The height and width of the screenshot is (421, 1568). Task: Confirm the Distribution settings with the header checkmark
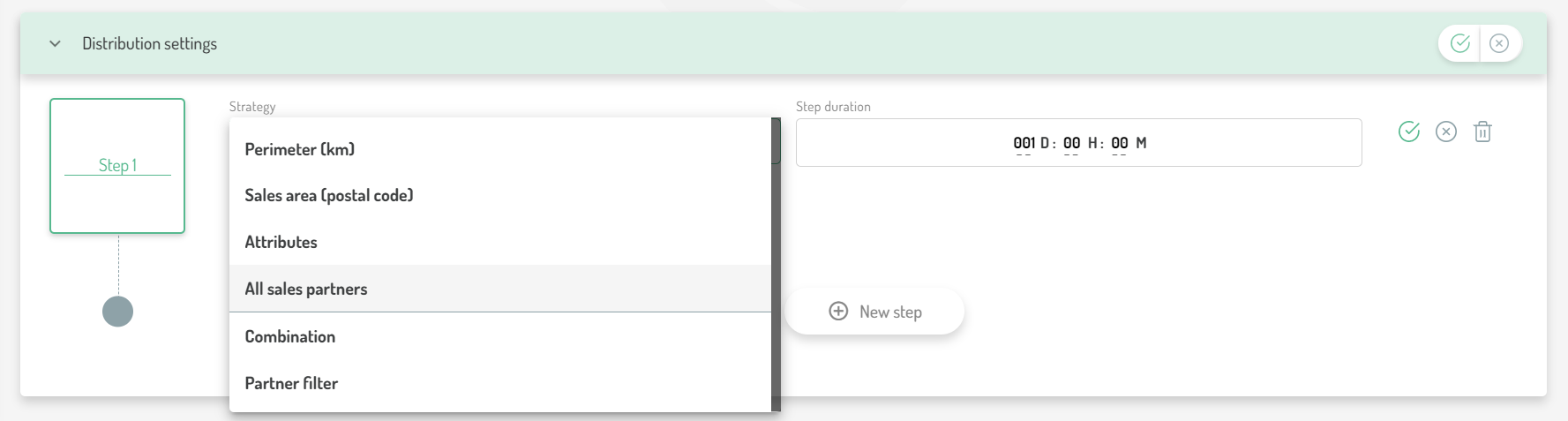pos(1460,43)
